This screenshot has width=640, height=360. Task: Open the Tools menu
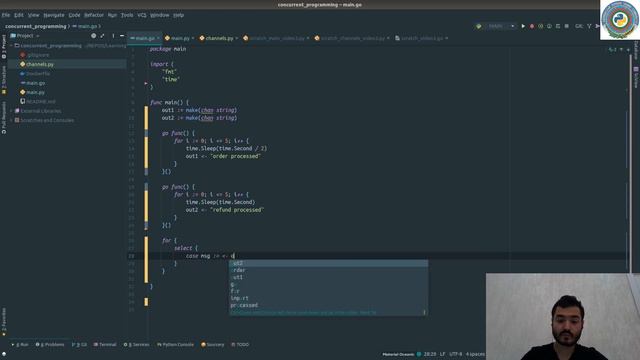click(127, 15)
